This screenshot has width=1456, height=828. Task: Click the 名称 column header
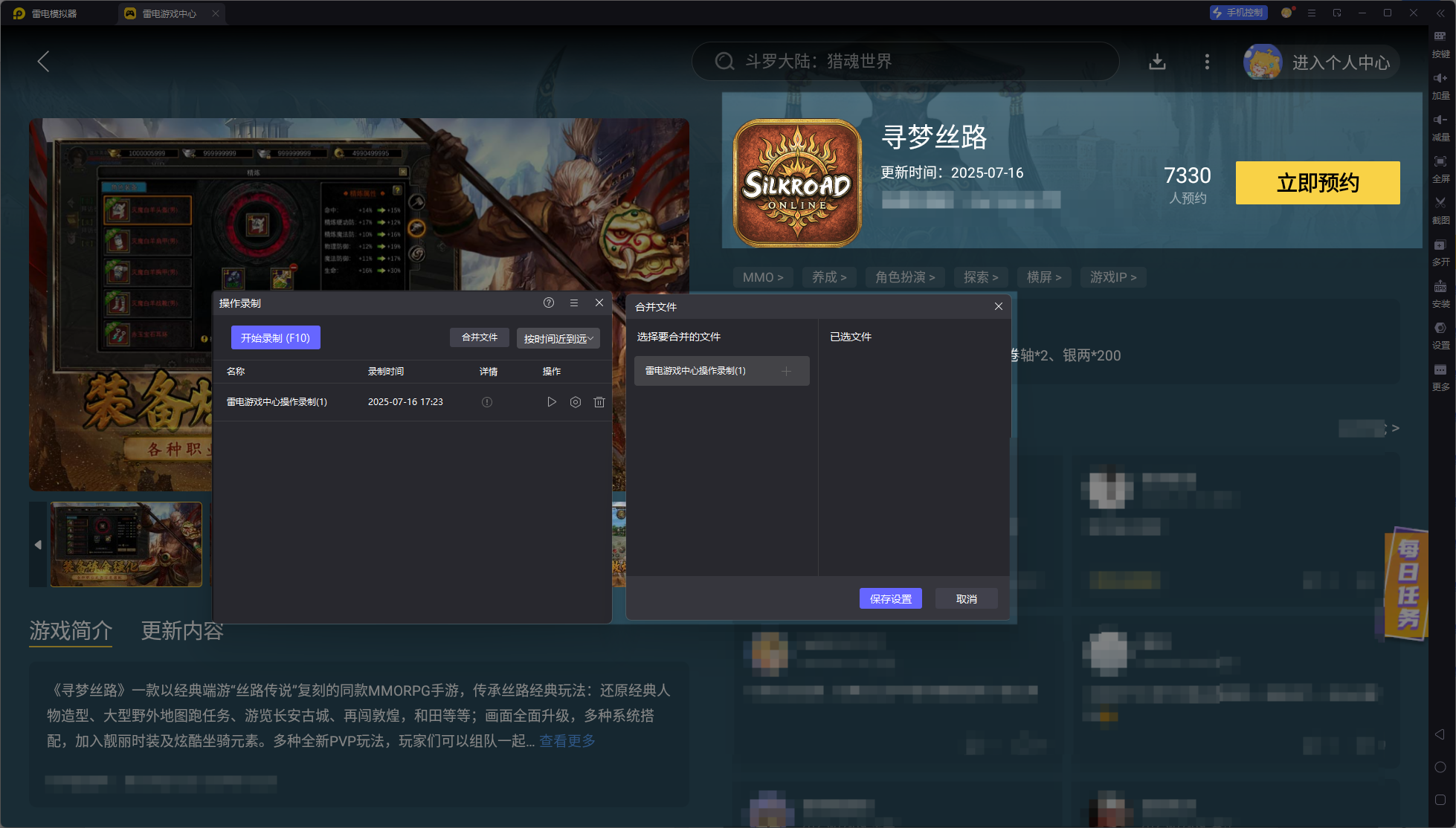236,372
